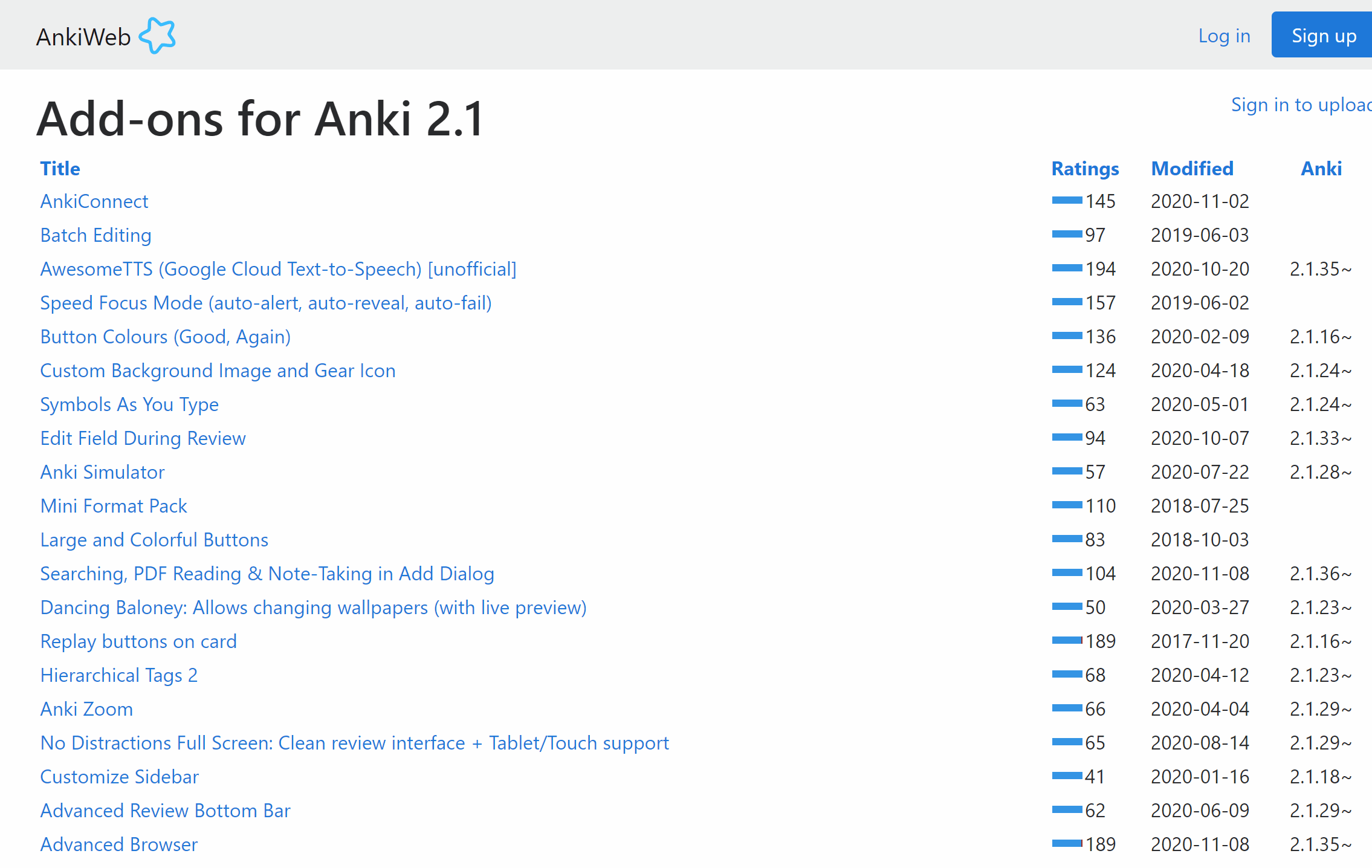The width and height of the screenshot is (1372, 868).
Task: Click the Modified column header to sort
Action: 1191,168
